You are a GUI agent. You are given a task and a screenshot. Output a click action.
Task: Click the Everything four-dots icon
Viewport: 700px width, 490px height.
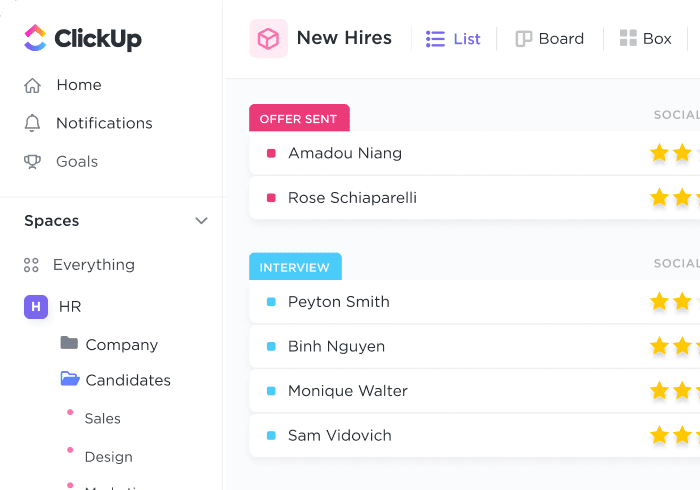[31, 265]
